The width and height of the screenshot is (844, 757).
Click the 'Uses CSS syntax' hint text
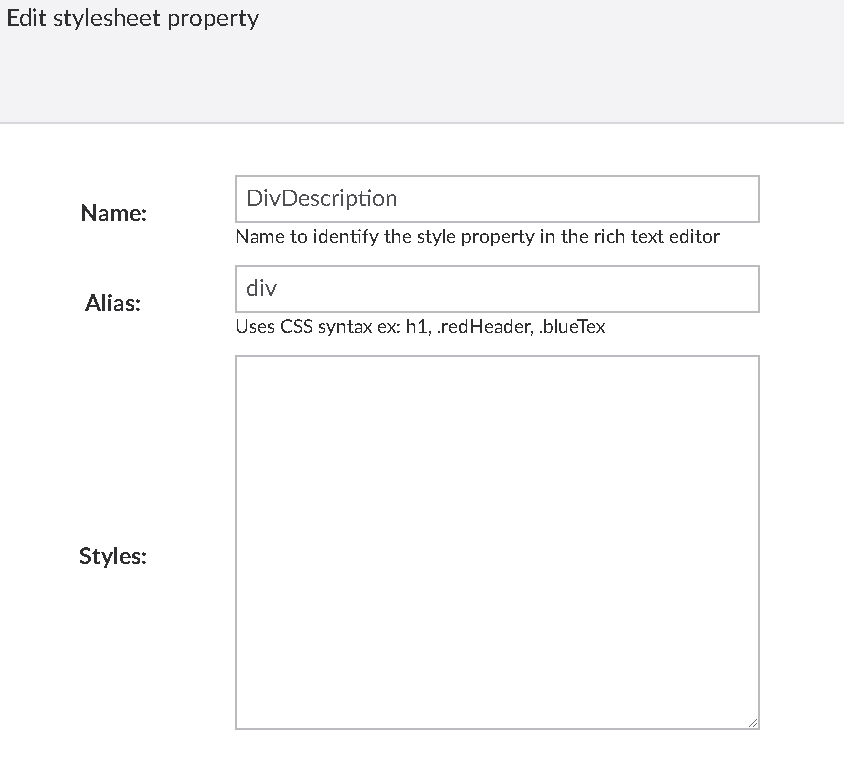420,327
